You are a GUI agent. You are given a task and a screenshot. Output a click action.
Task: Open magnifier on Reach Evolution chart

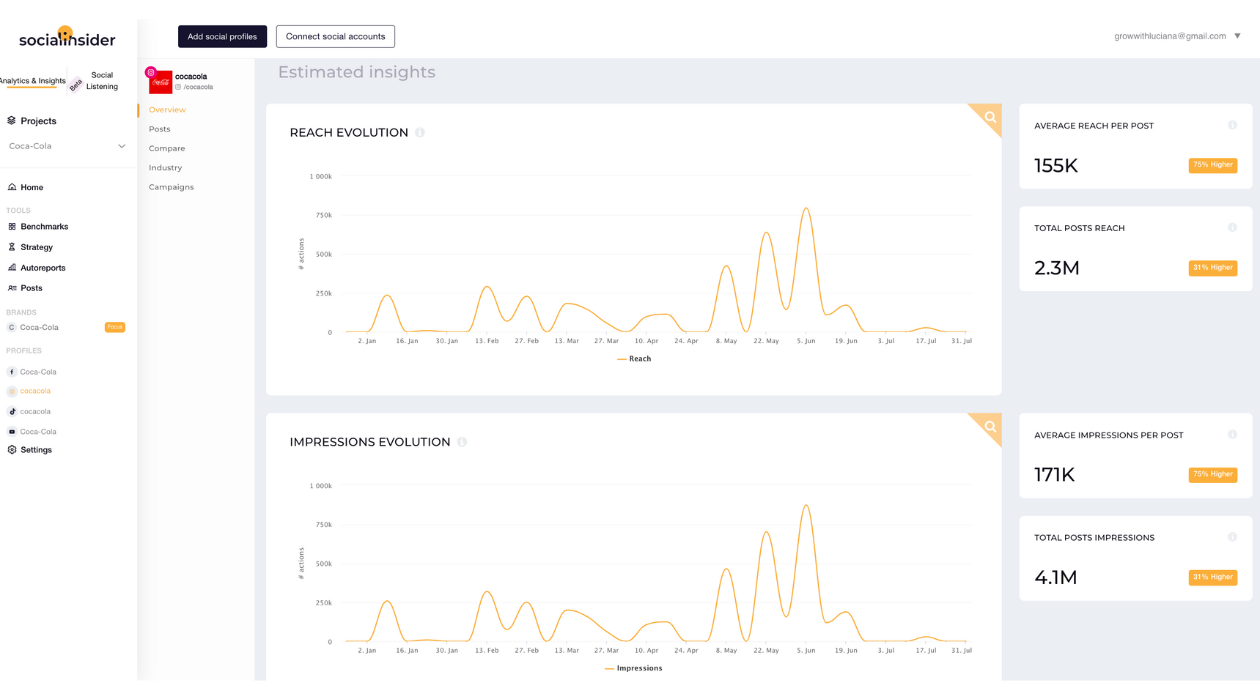click(990, 117)
